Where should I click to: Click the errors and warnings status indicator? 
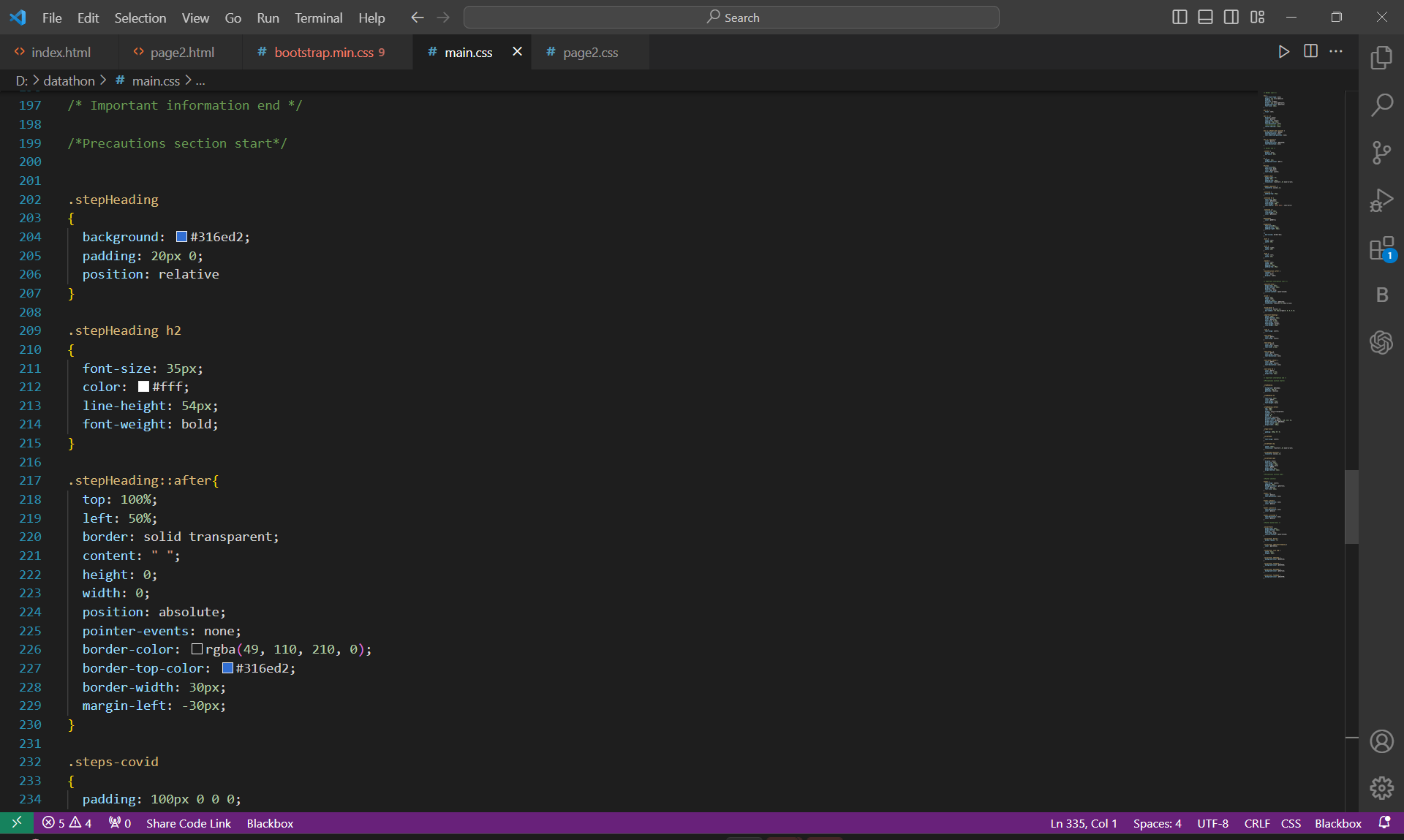point(67,823)
